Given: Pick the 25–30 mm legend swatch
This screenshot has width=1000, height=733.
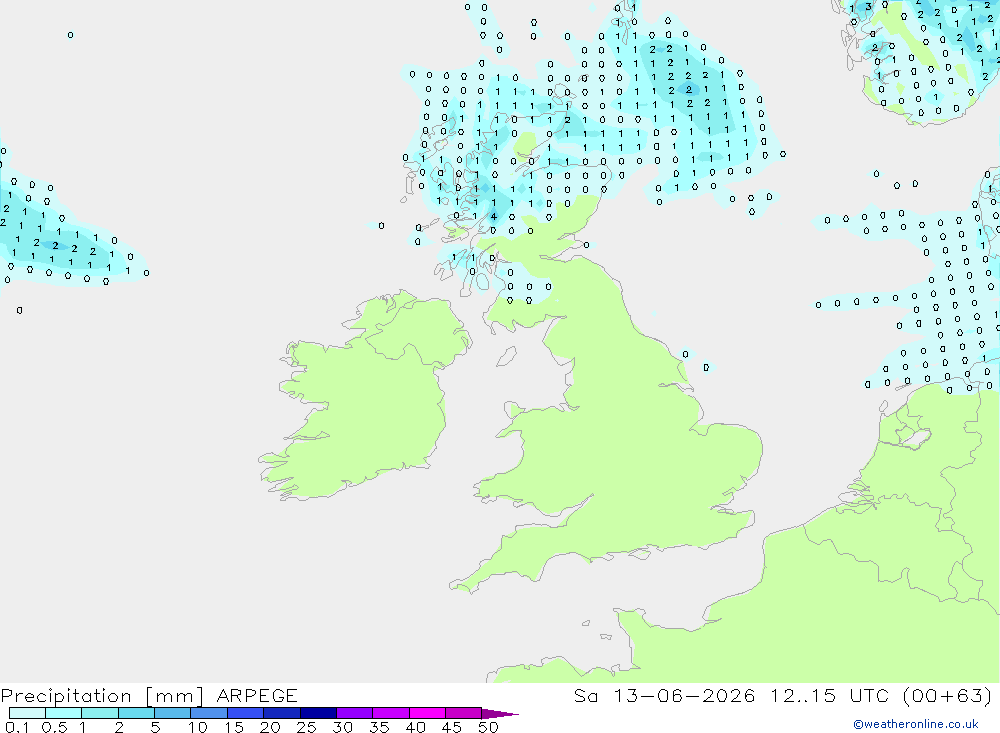Looking at the screenshot, I should (318, 713).
